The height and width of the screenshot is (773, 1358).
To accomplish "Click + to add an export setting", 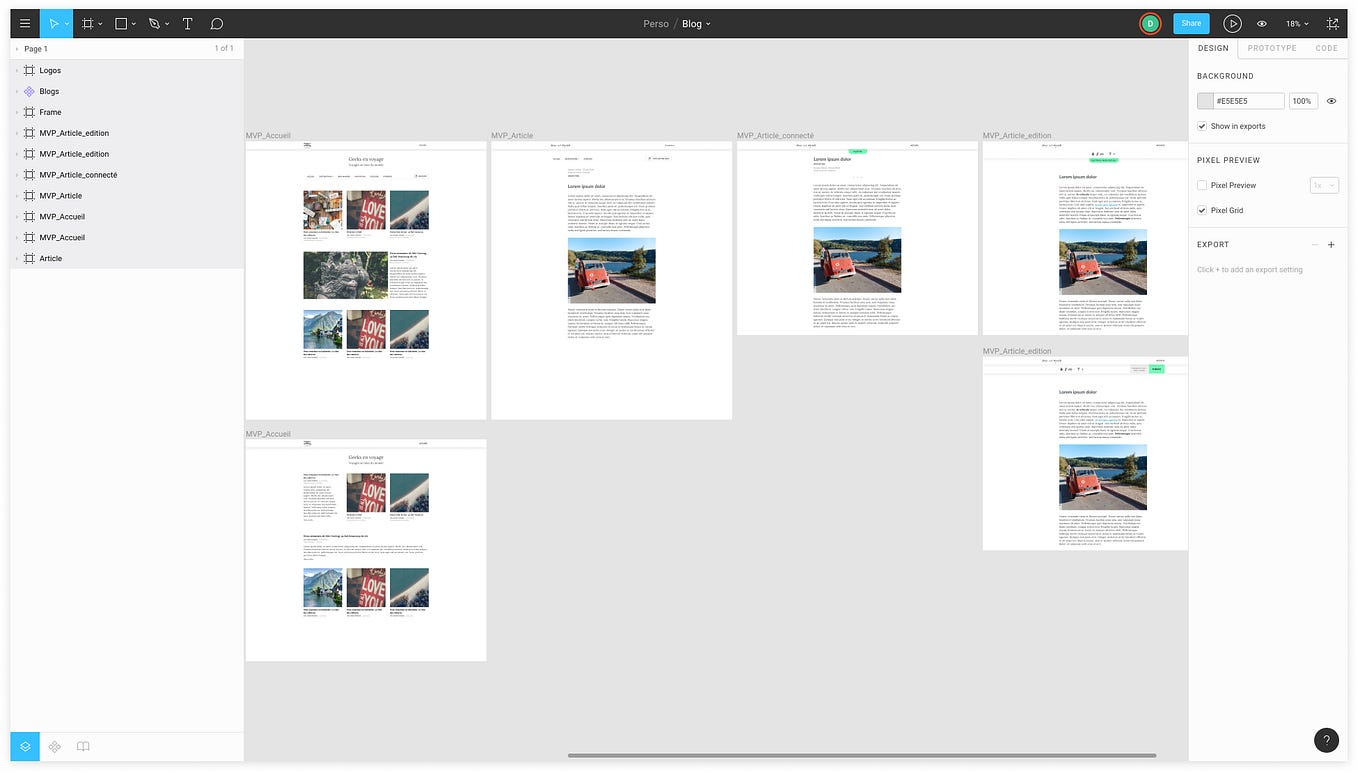I will (x=1331, y=244).
